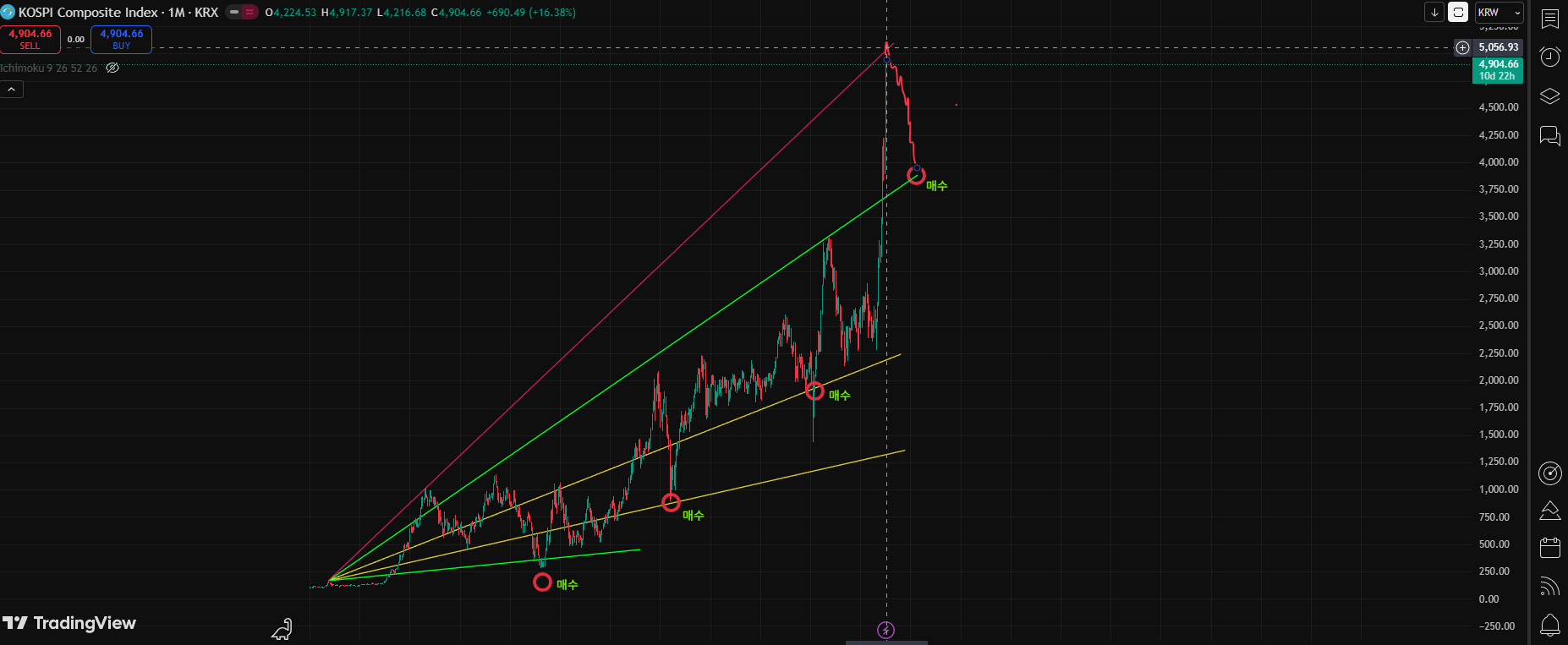Click the purple lightning marker on time axis
This screenshot has width=1568, height=645.
point(885,630)
